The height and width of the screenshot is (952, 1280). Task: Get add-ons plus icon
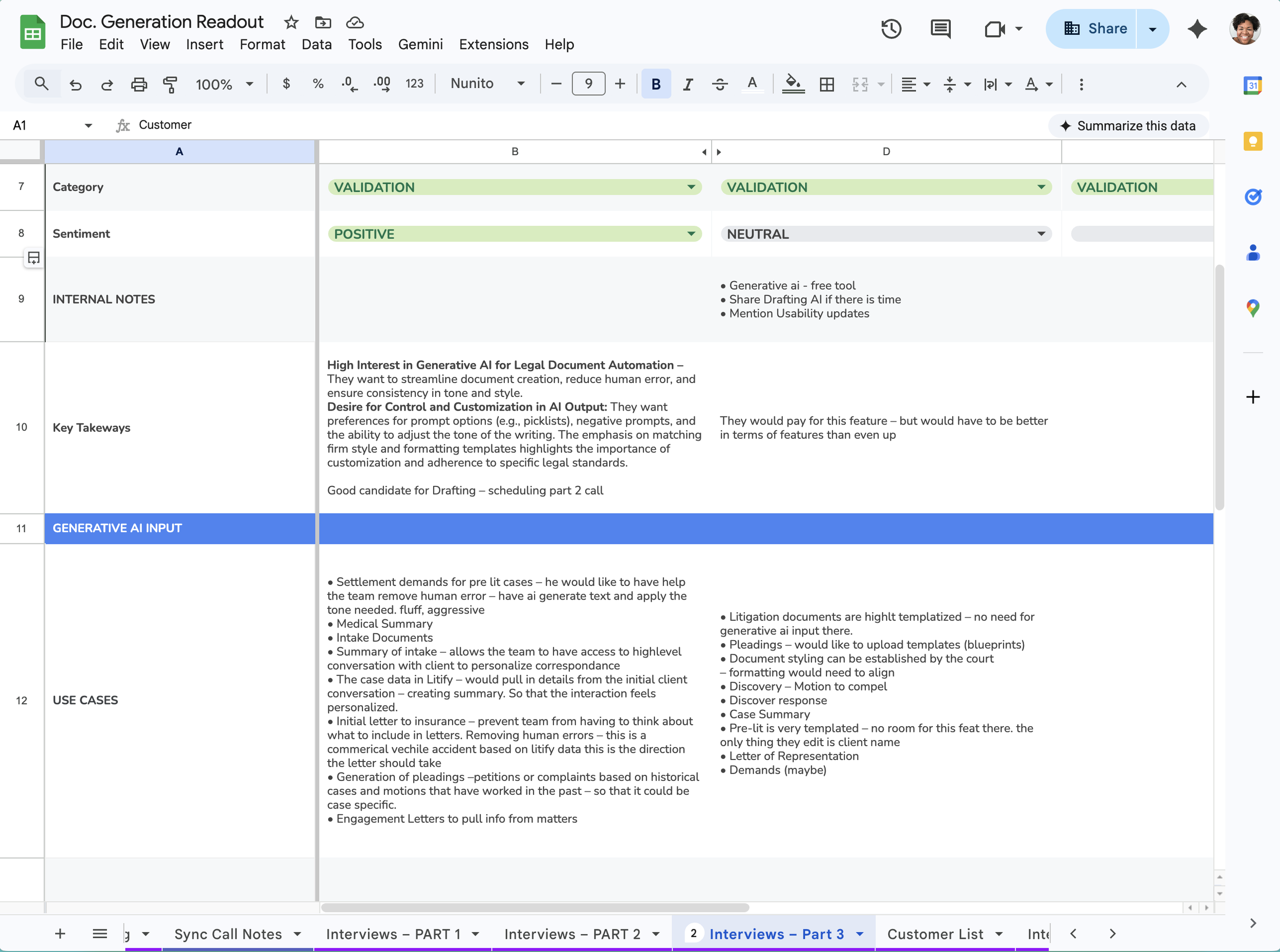coord(1252,397)
